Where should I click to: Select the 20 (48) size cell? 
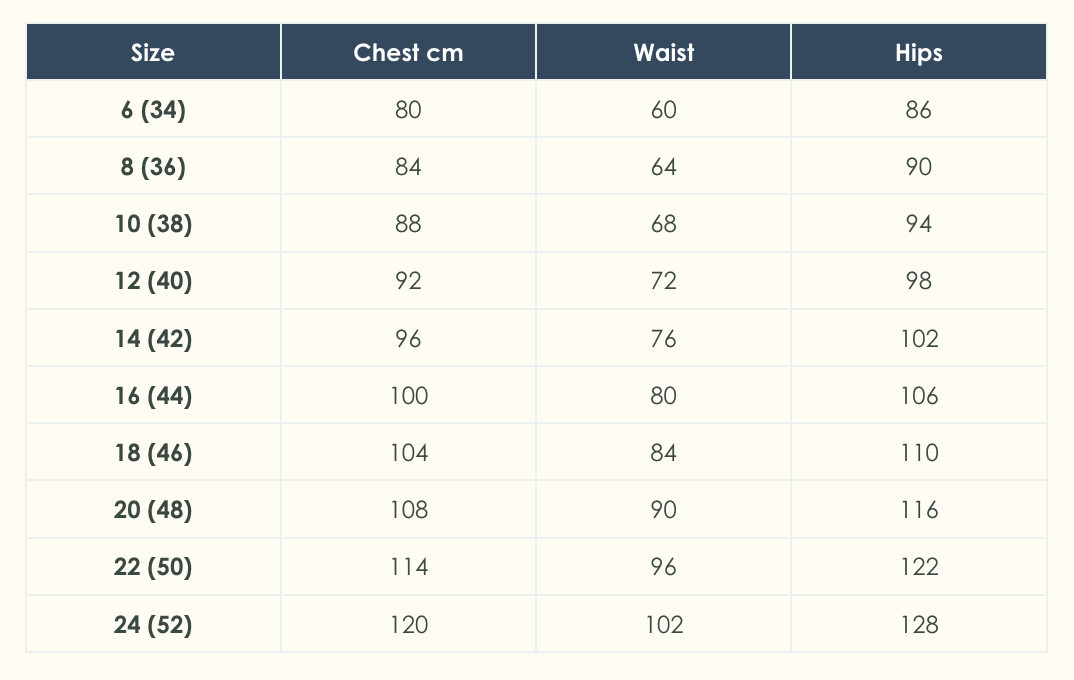tap(153, 510)
